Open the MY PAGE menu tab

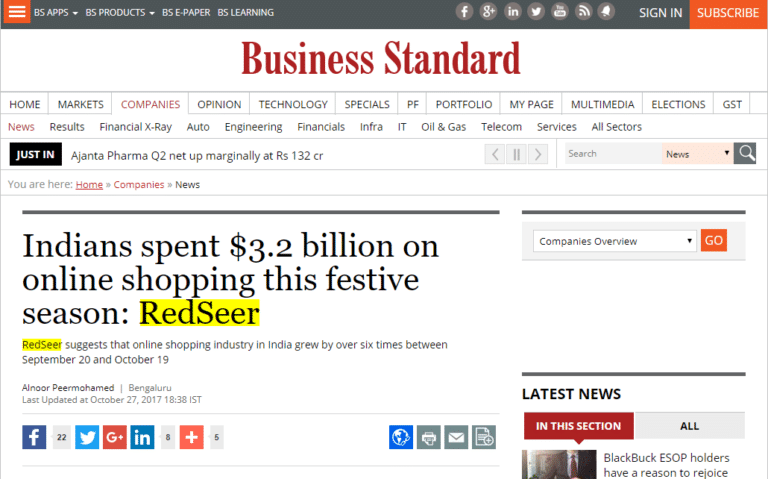tap(531, 104)
